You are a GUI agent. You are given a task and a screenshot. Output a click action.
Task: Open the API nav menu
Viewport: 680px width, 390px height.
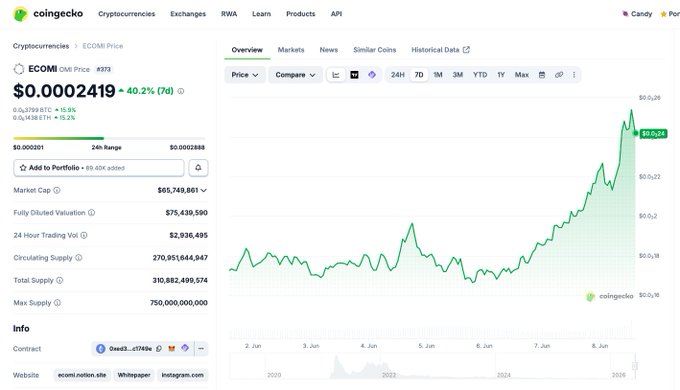coord(337,14)
